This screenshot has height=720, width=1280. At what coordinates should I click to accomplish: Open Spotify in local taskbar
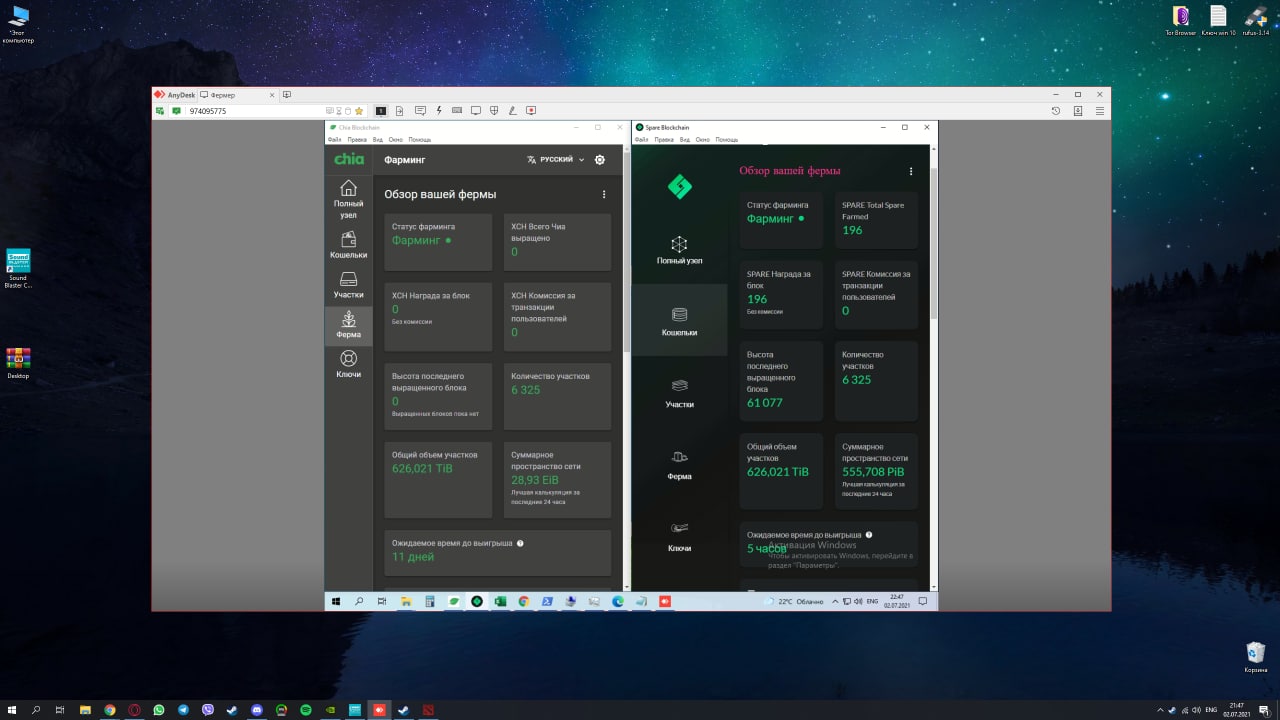tap(305, 710)
